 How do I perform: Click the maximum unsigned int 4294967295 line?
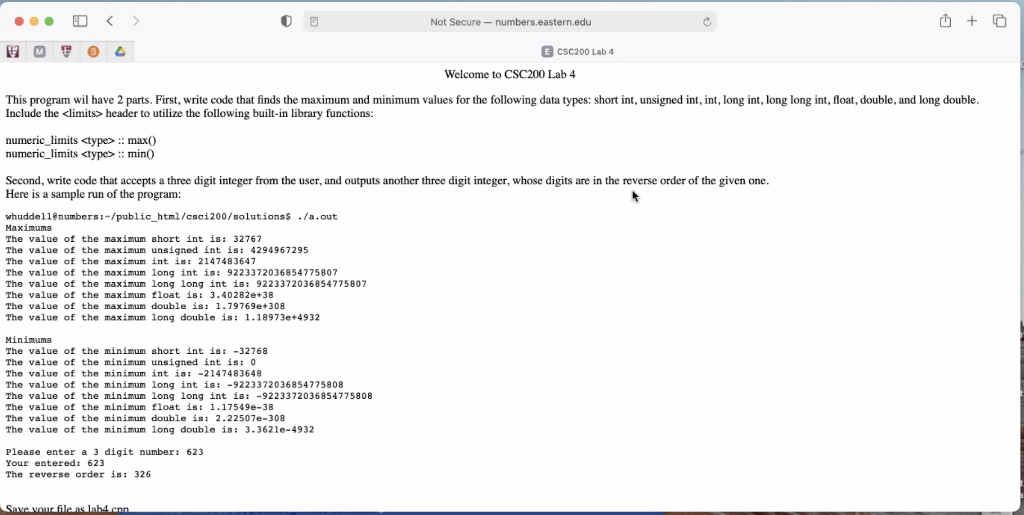(x=157, y=250)
